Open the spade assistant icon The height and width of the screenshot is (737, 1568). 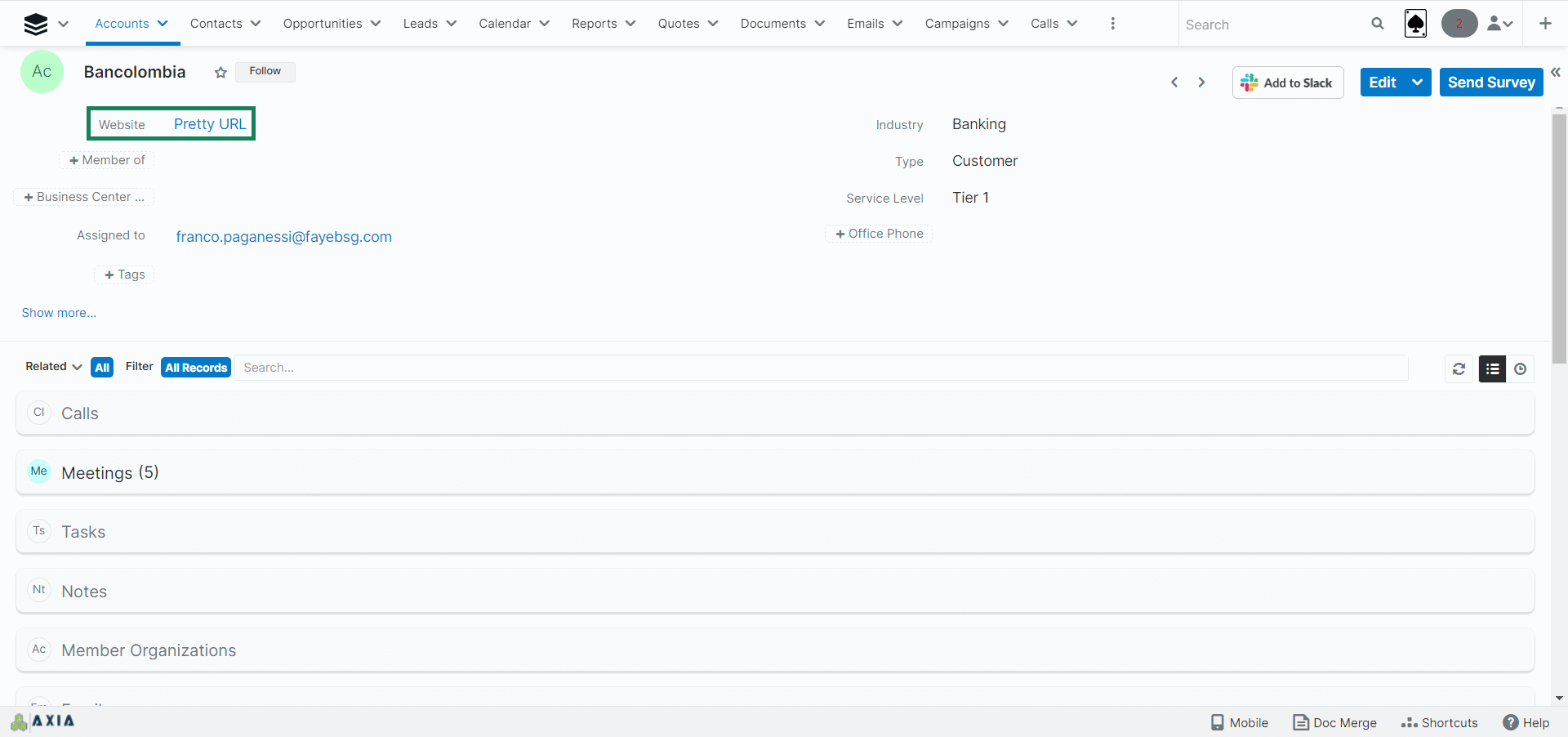[x=1416, y=24]
